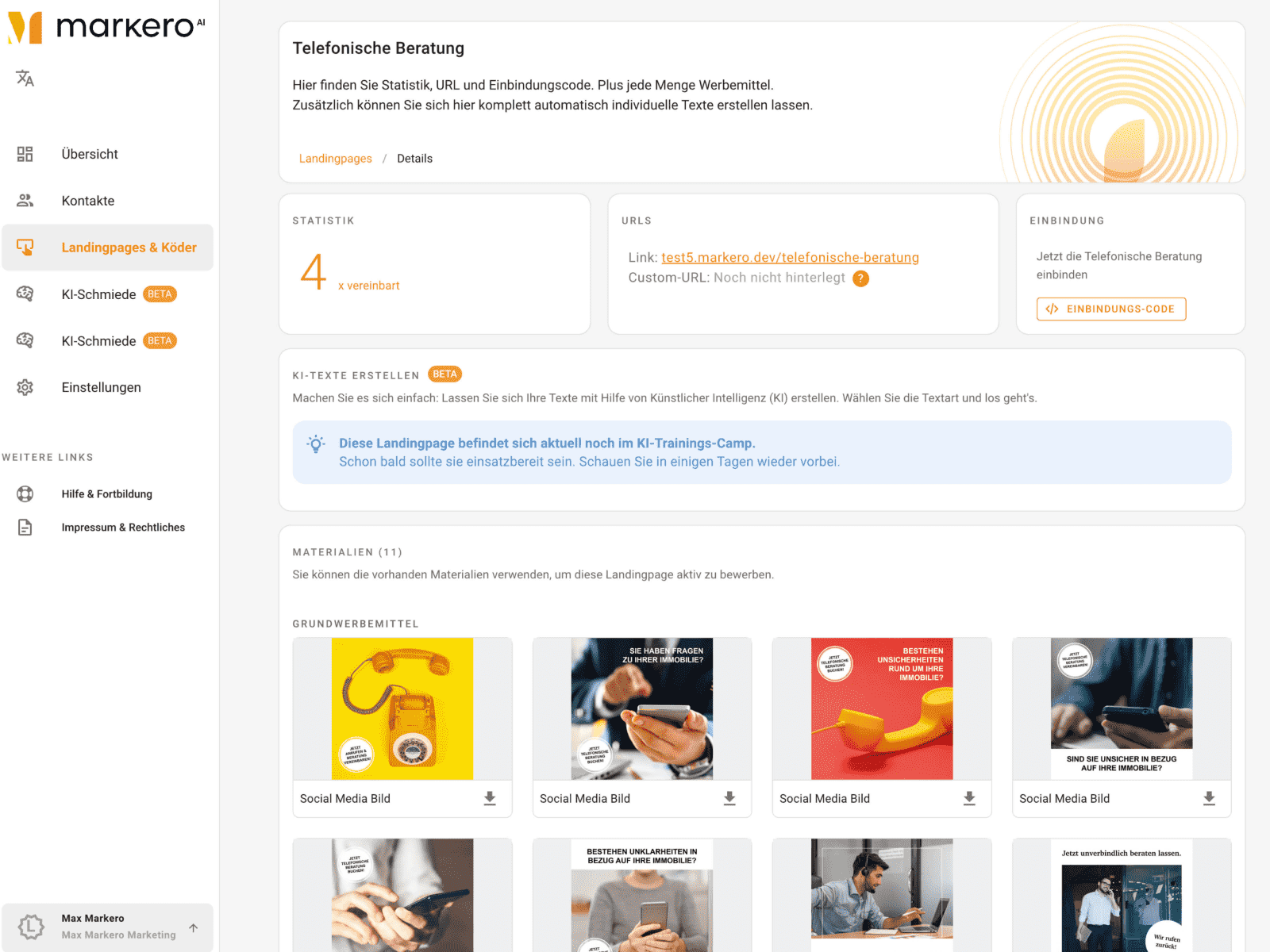Click the Hilfe & Fortbildung lifebuoy icon
The image size is (1270, 952).
(25, 494)
